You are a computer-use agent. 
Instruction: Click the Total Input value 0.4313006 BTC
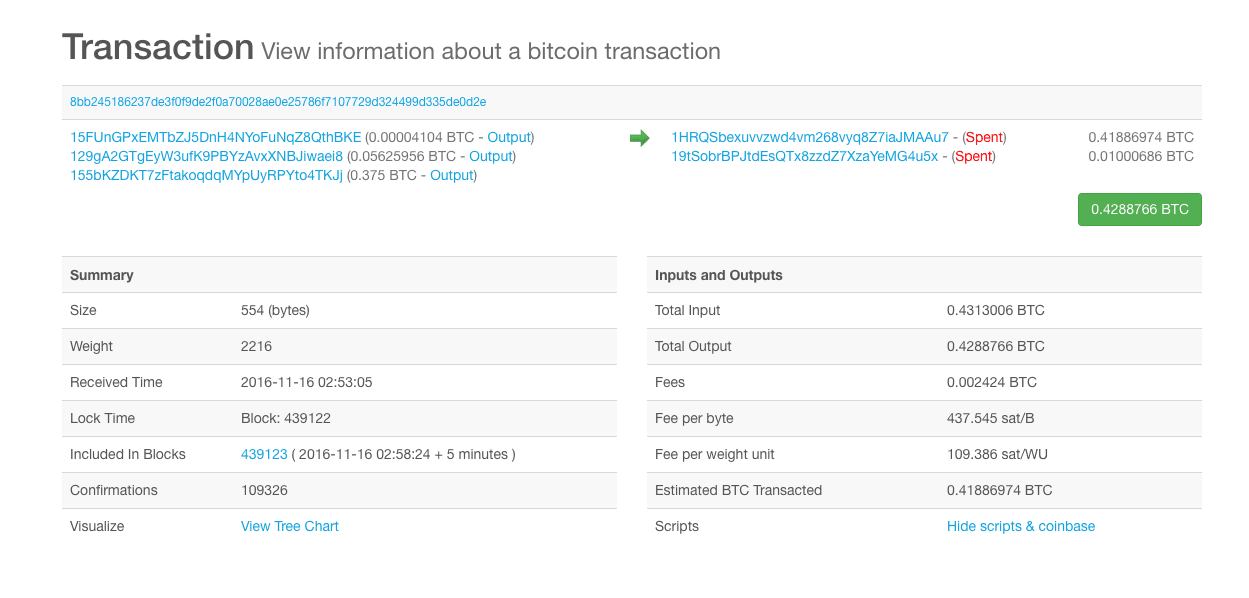(996, 310)
